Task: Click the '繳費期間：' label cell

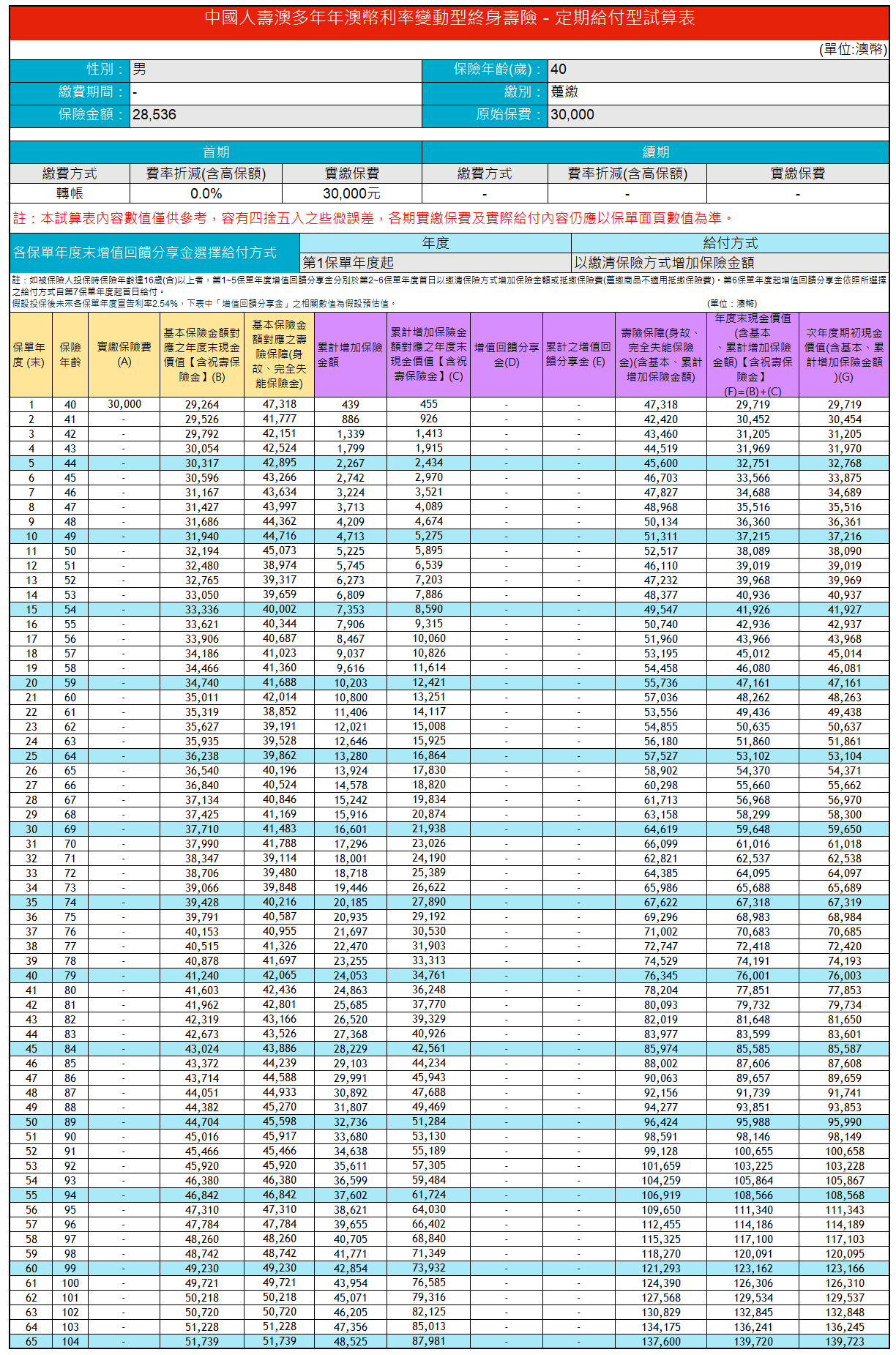Action: coord(70,93)
